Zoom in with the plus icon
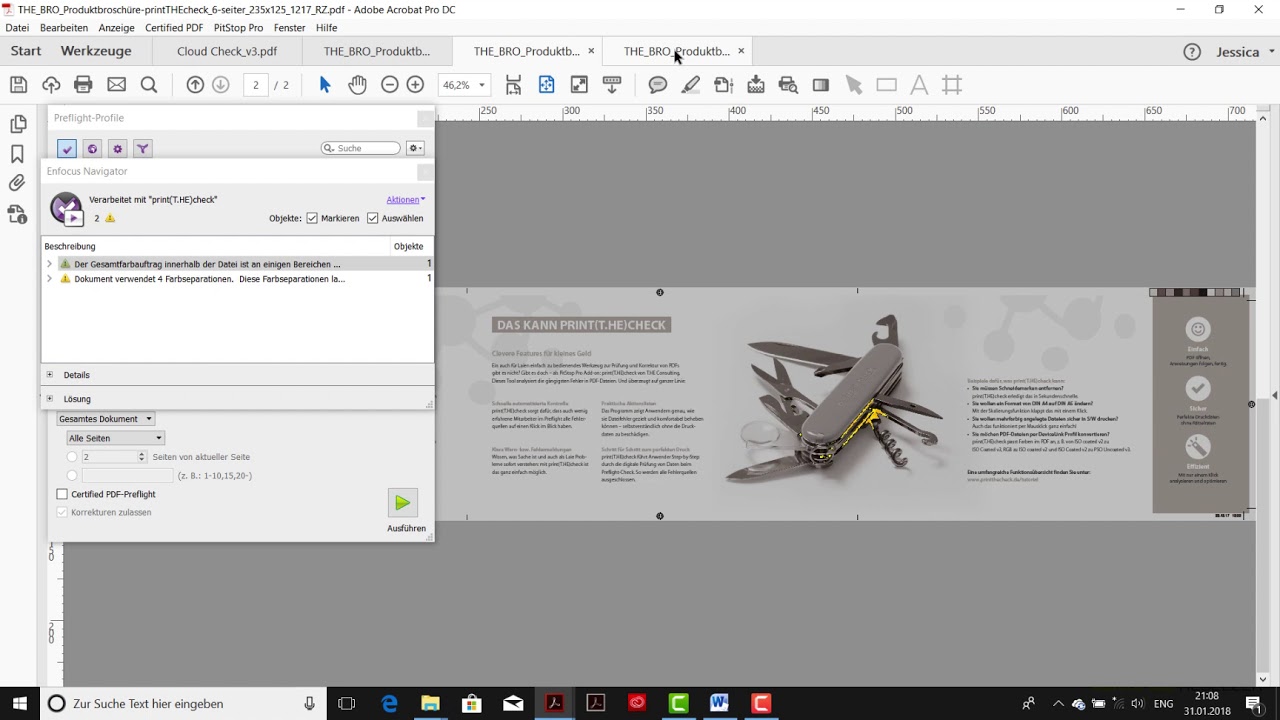 click(x=415, y=85)
